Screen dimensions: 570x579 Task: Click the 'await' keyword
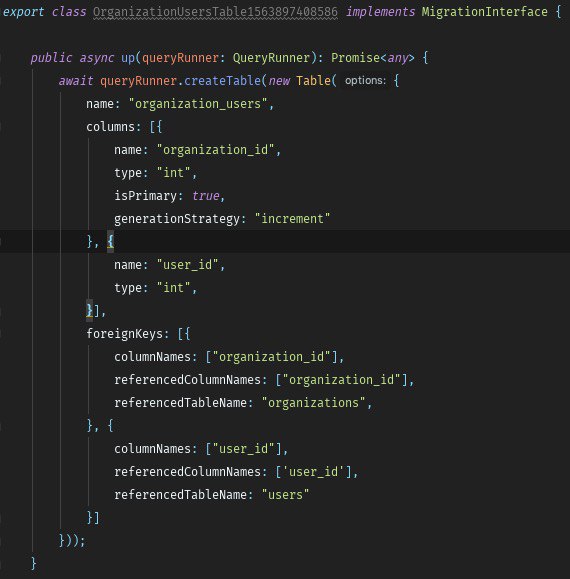(x=76, y=81)
